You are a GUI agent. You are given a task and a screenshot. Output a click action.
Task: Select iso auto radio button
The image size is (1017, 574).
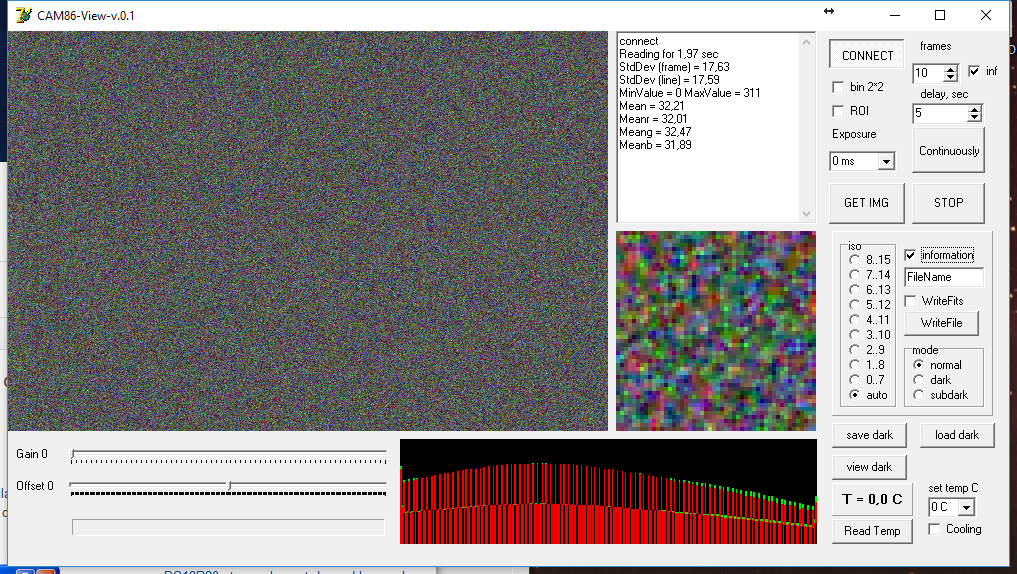(854, 395)
